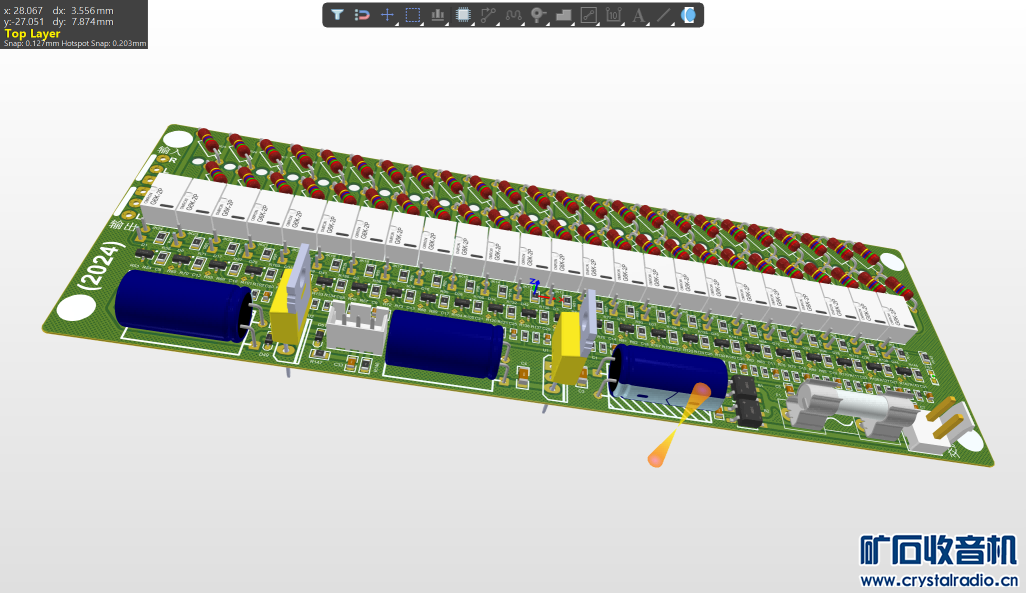This screenshot has height=593, width=1026.
Task: Choose the Place Component chip icon
Action: (x=463, y=15)
